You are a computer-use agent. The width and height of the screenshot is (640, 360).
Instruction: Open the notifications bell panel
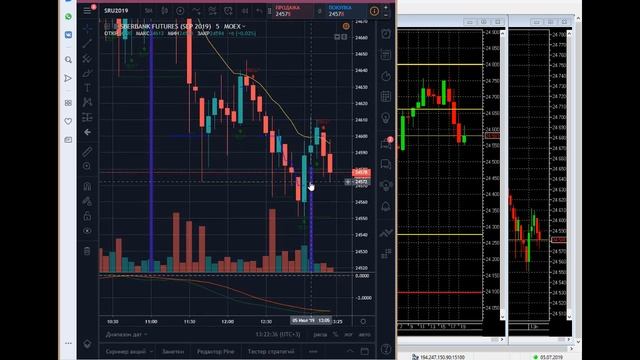click(386, 207)
